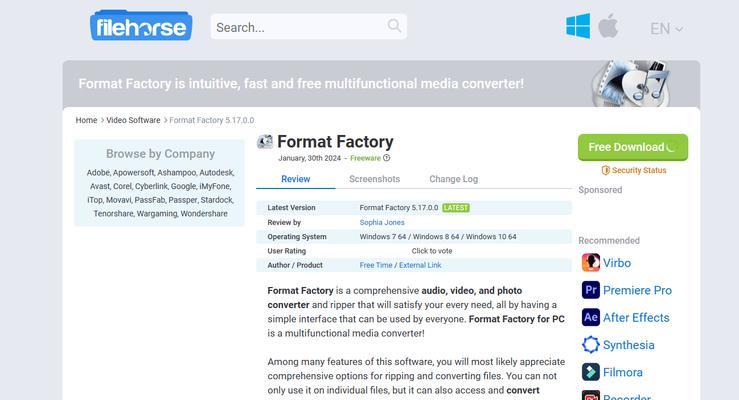Click the Format Factory app icon beside title

tap(265, 141)
